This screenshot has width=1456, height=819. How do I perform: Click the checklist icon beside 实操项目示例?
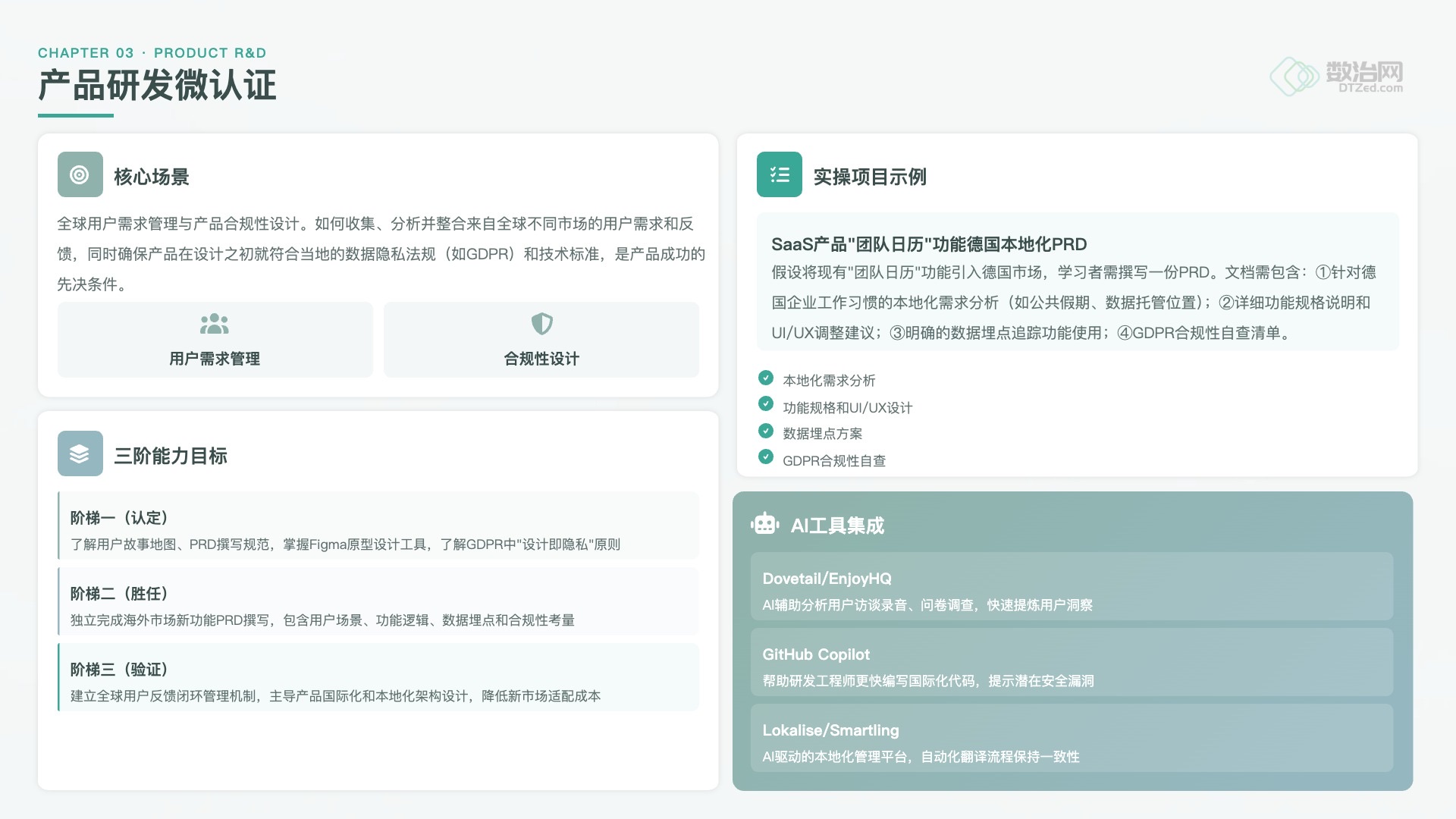point(779,174)
